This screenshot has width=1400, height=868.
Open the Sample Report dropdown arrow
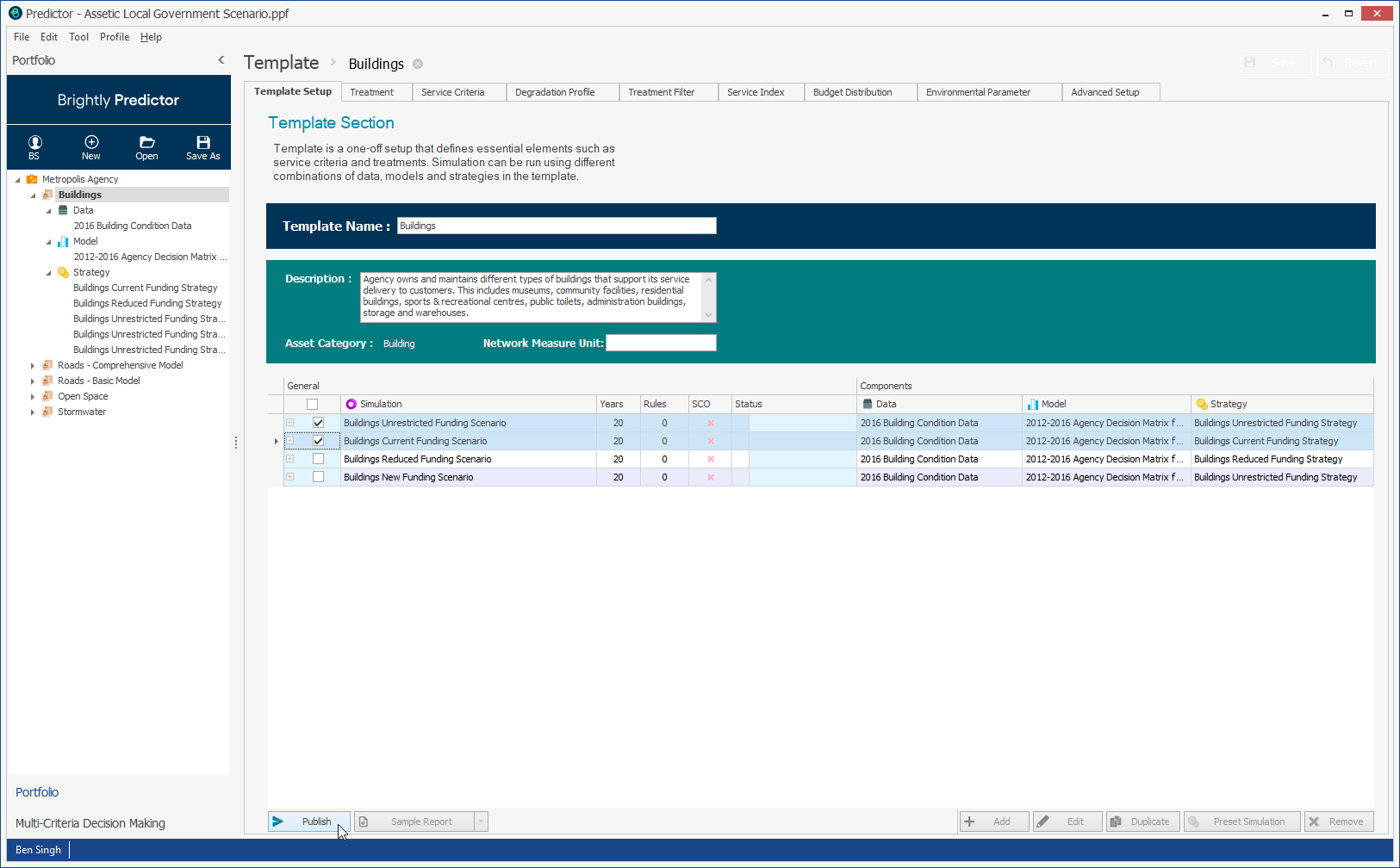click(x=481, y=821)
